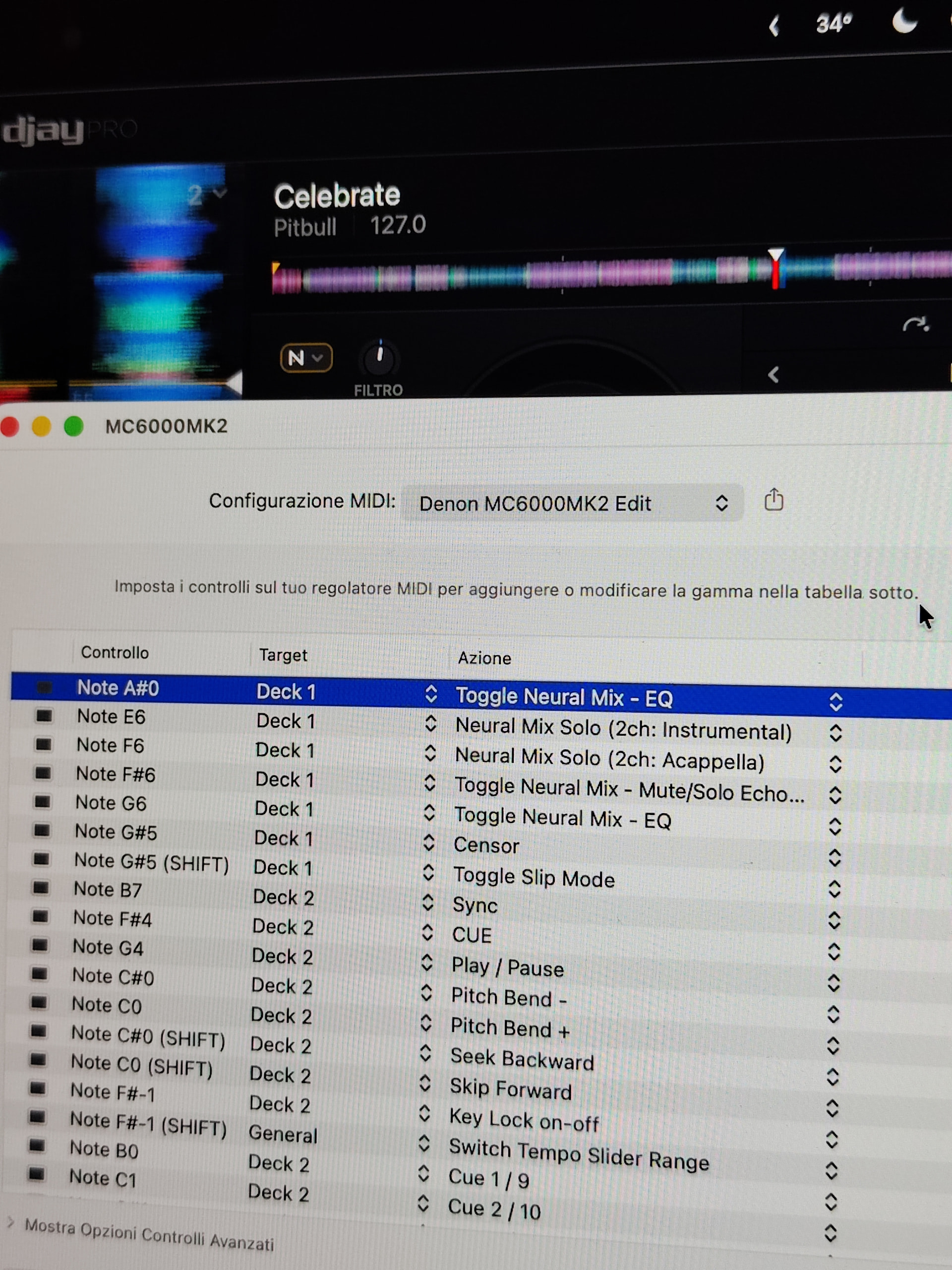Click the moon Do Not Disturb icon
952x1270 pixels.
pos(904,23)
